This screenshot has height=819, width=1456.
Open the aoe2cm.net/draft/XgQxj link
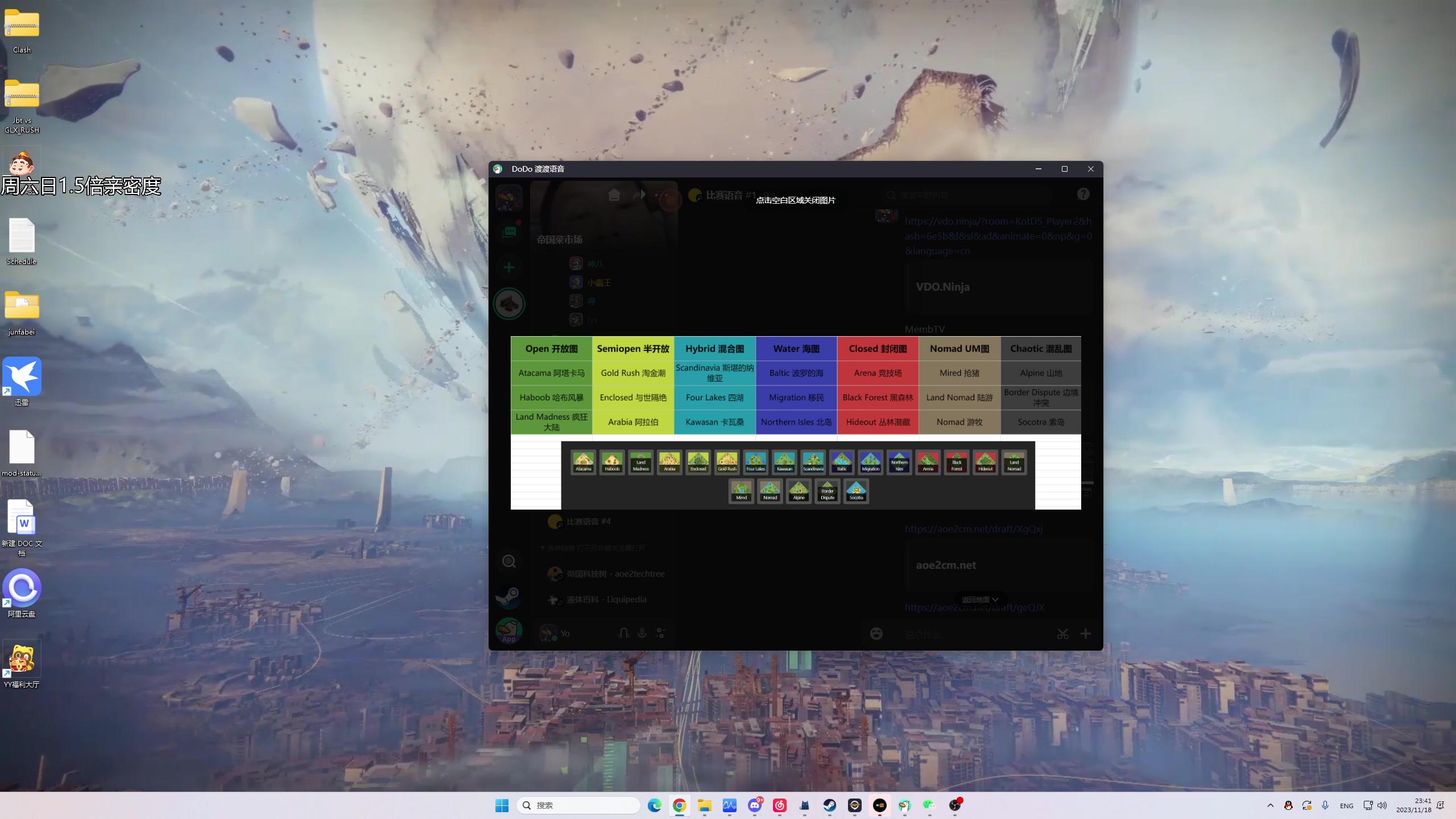pyautogui.click(x=973, y=529)
